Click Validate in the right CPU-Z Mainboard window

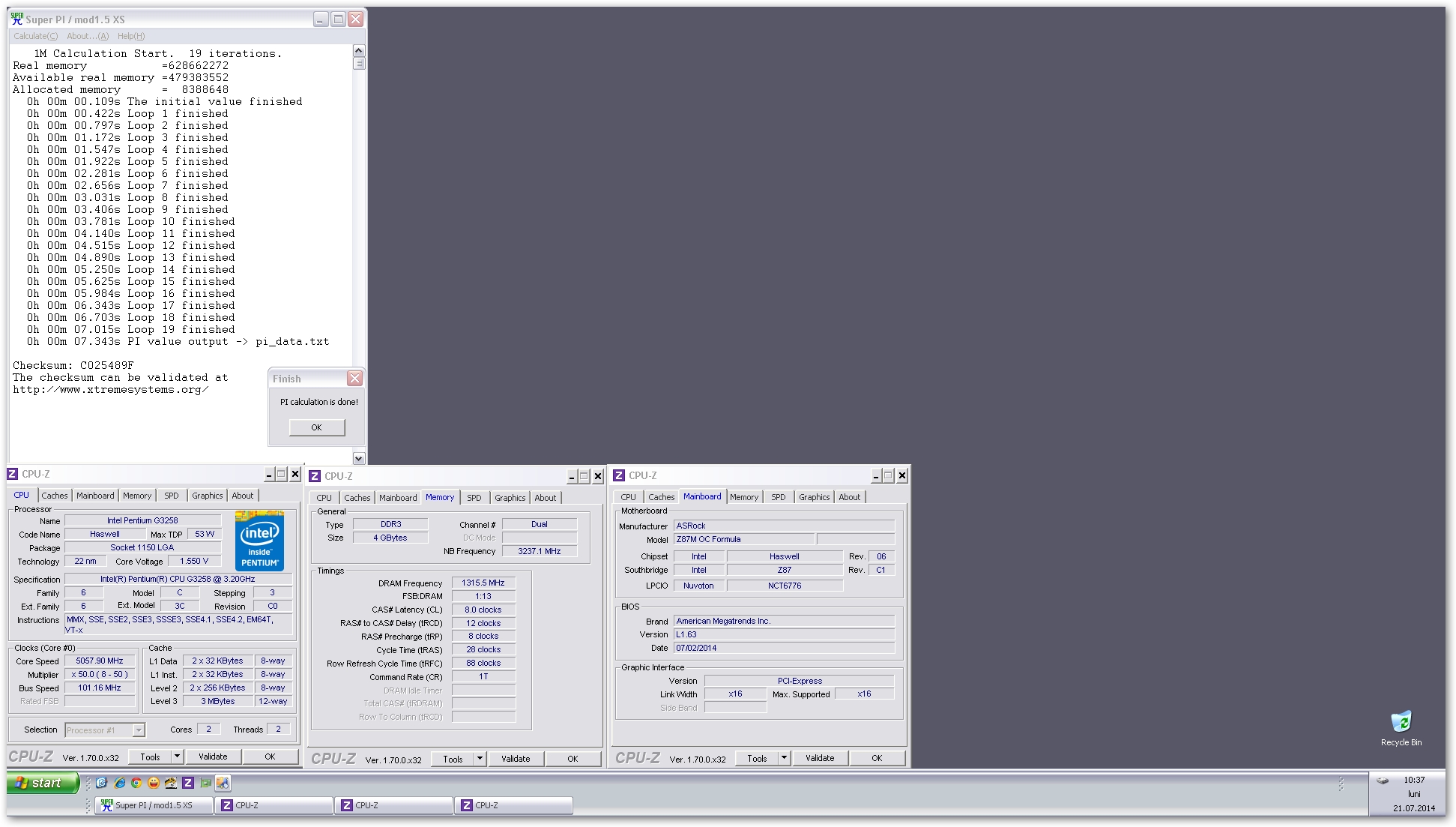pos(820,758)
